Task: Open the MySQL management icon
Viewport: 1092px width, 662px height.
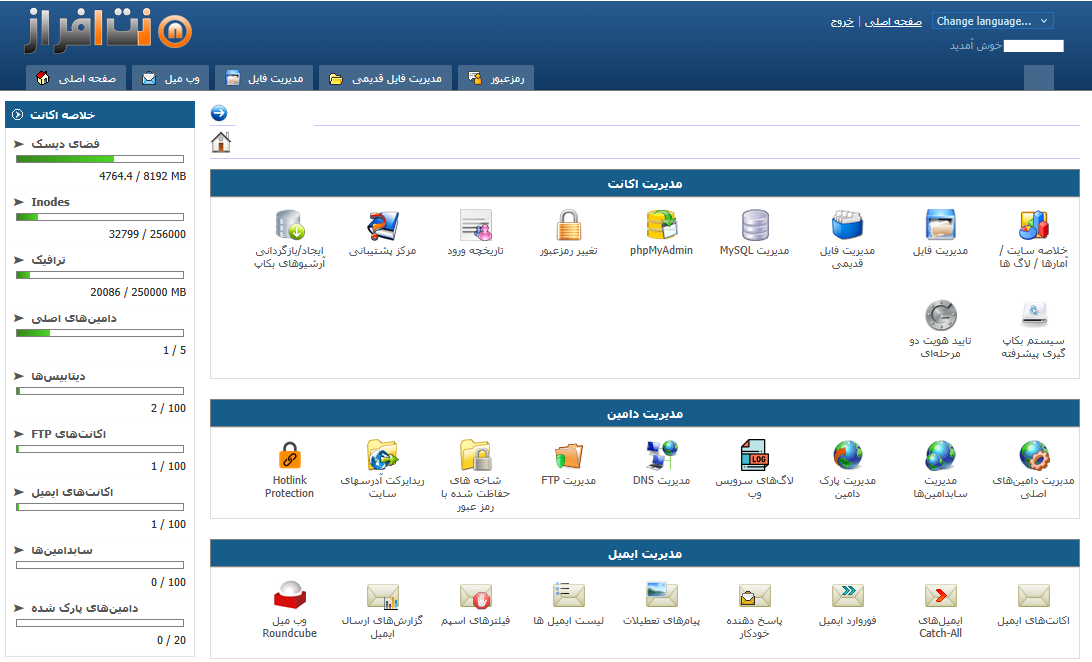Action: coord(754,226)
